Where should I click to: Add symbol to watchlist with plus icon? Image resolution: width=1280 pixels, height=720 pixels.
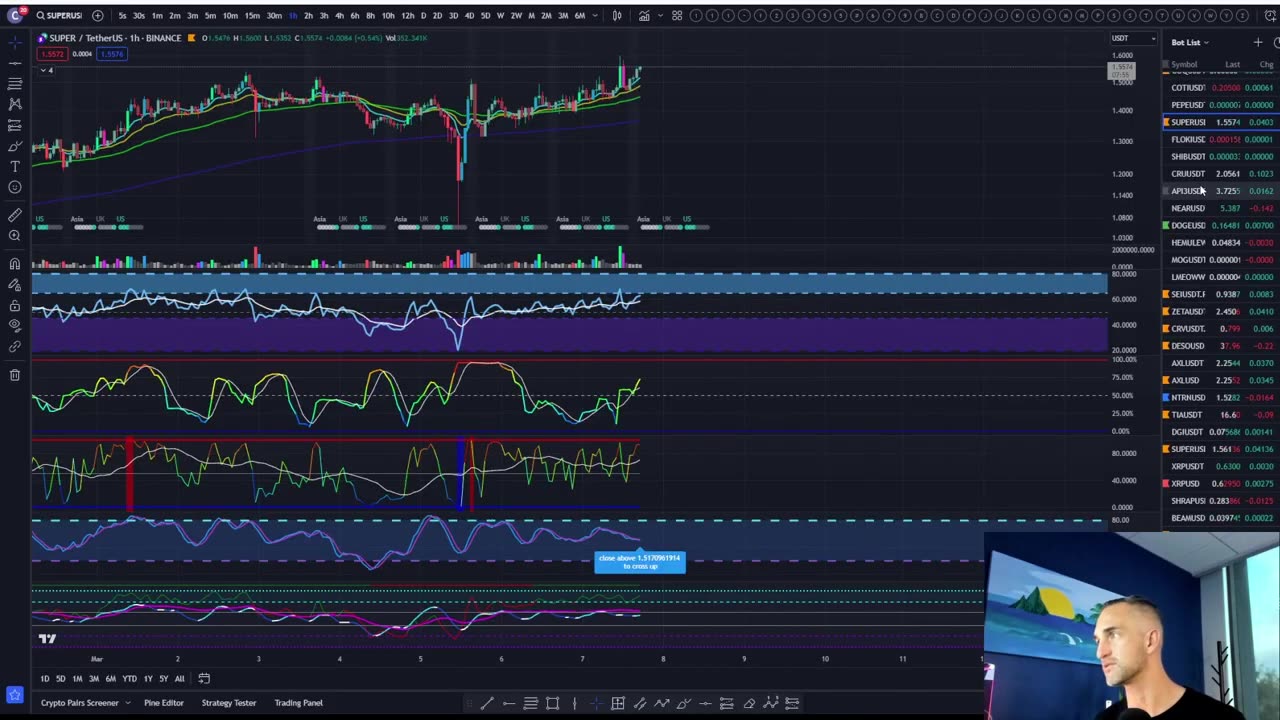click(1257, 42)
